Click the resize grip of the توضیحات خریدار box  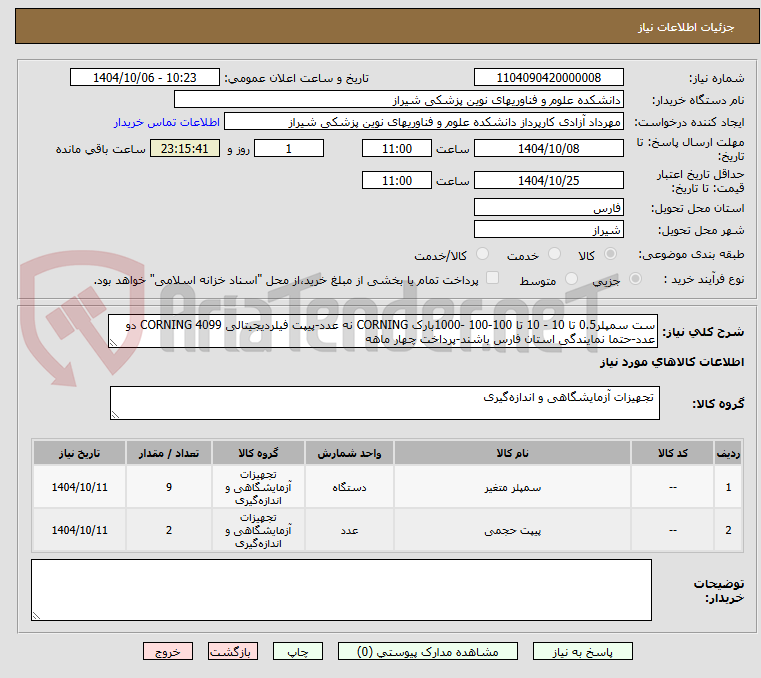(36, 615)
